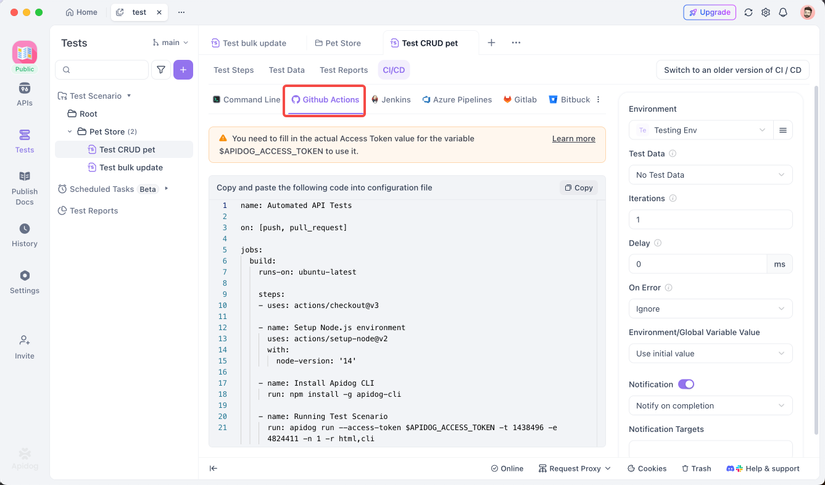Switch to the Jenkins tab

click(391, 100)
